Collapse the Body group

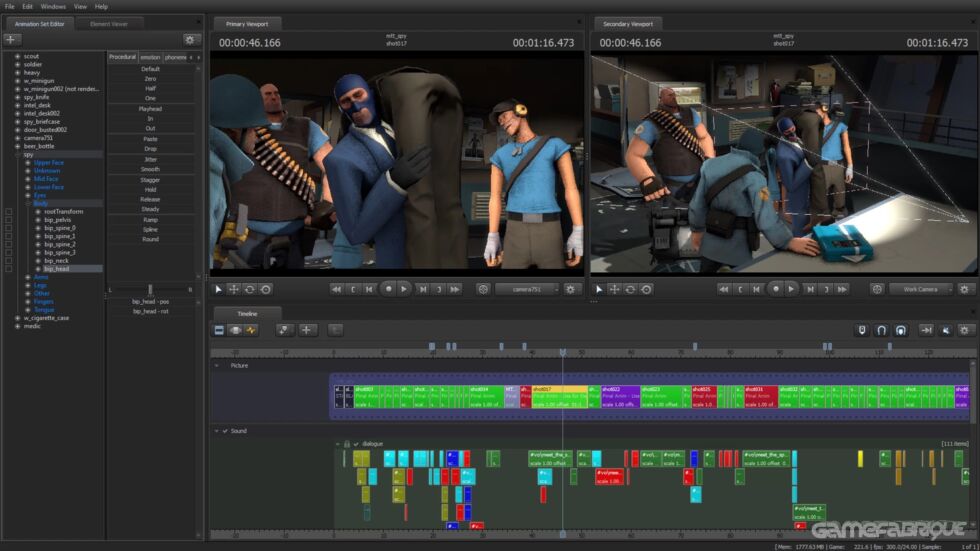[28, 204]
